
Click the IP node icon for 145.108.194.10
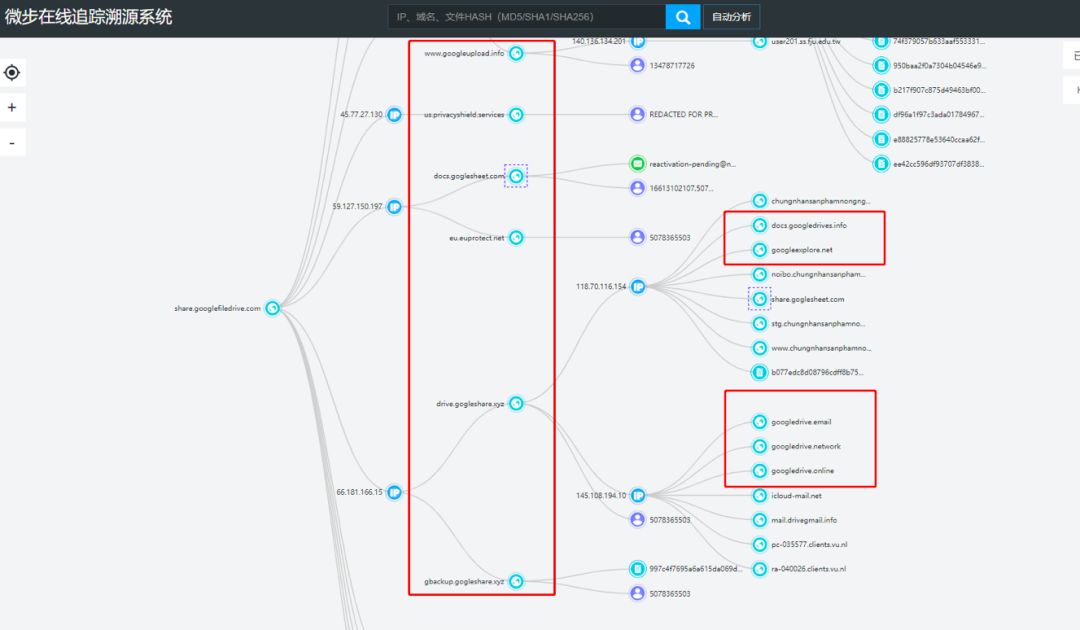point(638,495)
